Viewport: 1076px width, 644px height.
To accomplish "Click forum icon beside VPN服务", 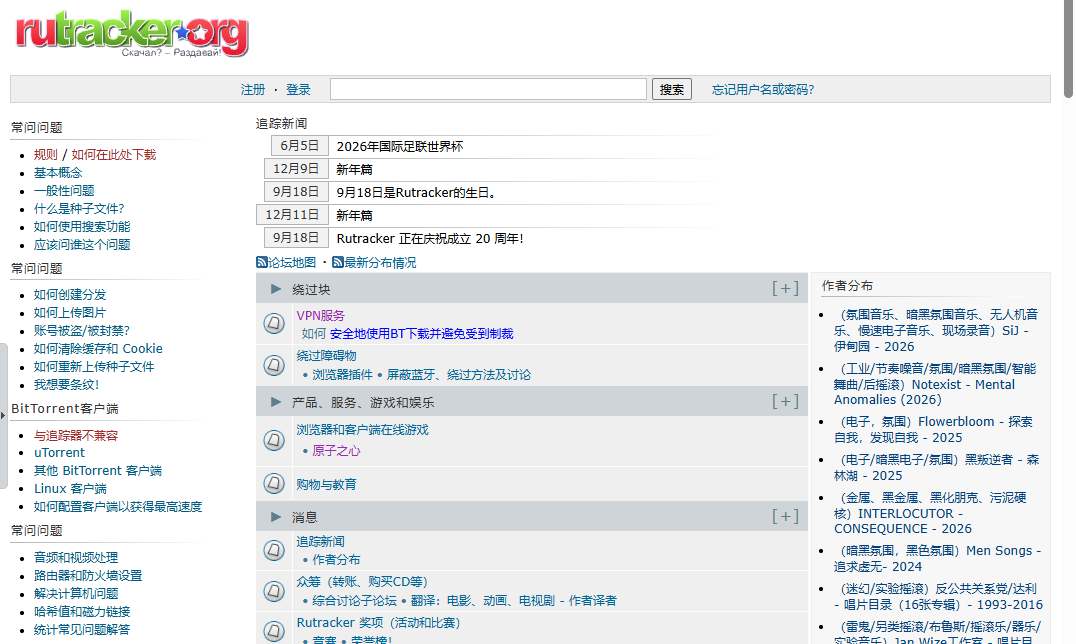I will coord(274,323).
